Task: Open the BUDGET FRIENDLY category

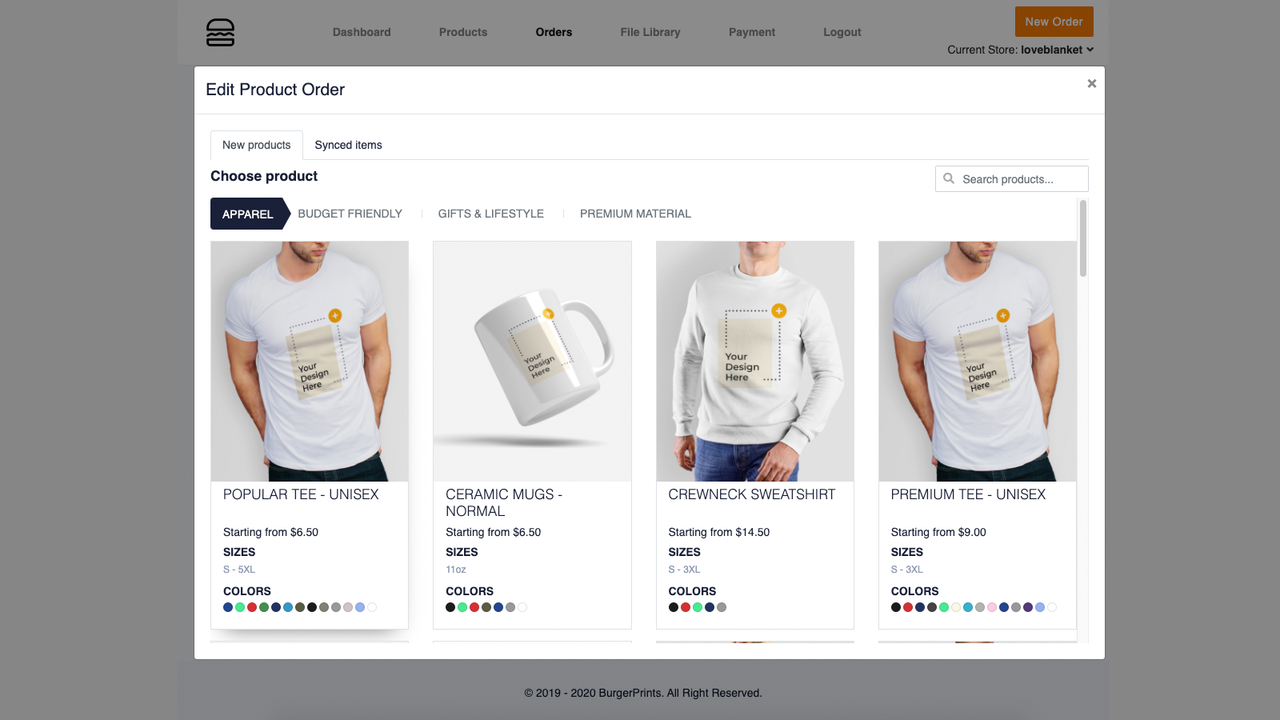Action: (x=350, y=213)
